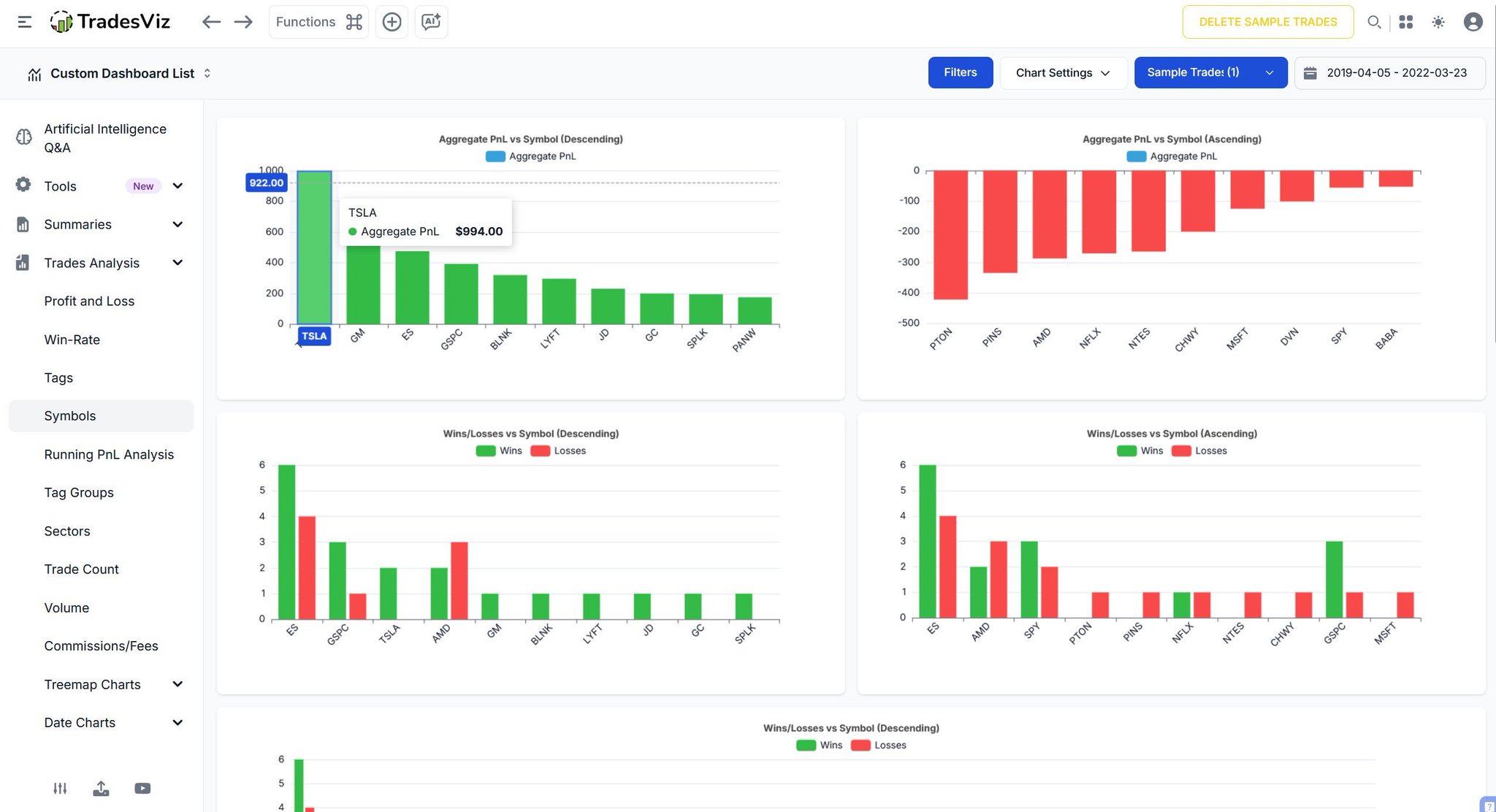Open the Running PnL Analysis page

click(x=109, y=454)
